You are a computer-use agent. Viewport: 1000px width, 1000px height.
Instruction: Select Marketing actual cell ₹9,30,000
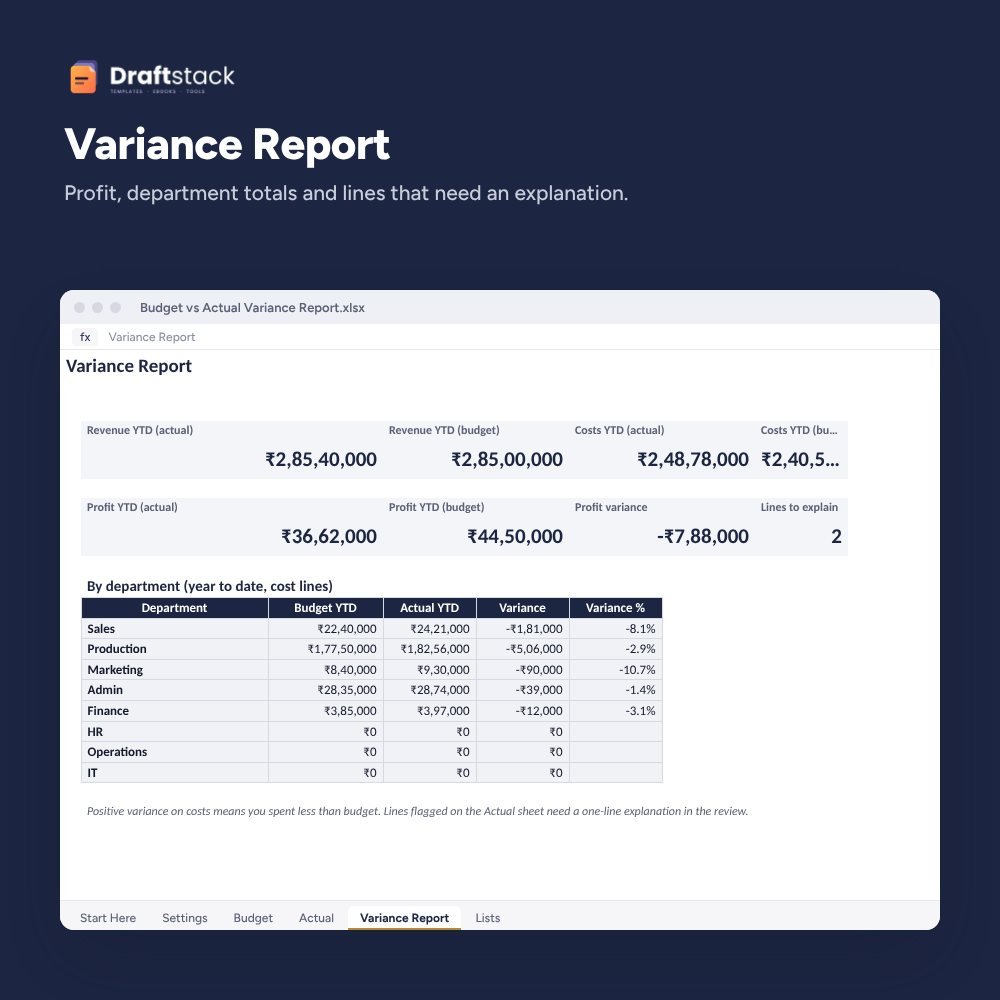[x=430, y=670]
